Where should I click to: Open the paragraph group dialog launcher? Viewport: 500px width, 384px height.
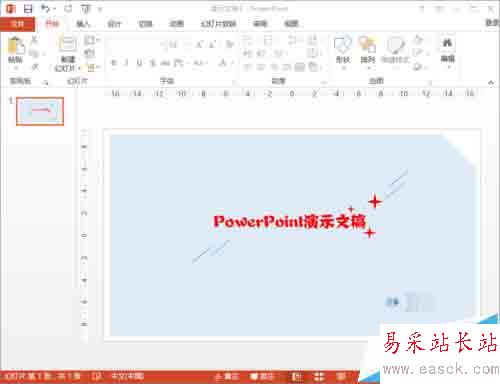[x=323, y=82]
